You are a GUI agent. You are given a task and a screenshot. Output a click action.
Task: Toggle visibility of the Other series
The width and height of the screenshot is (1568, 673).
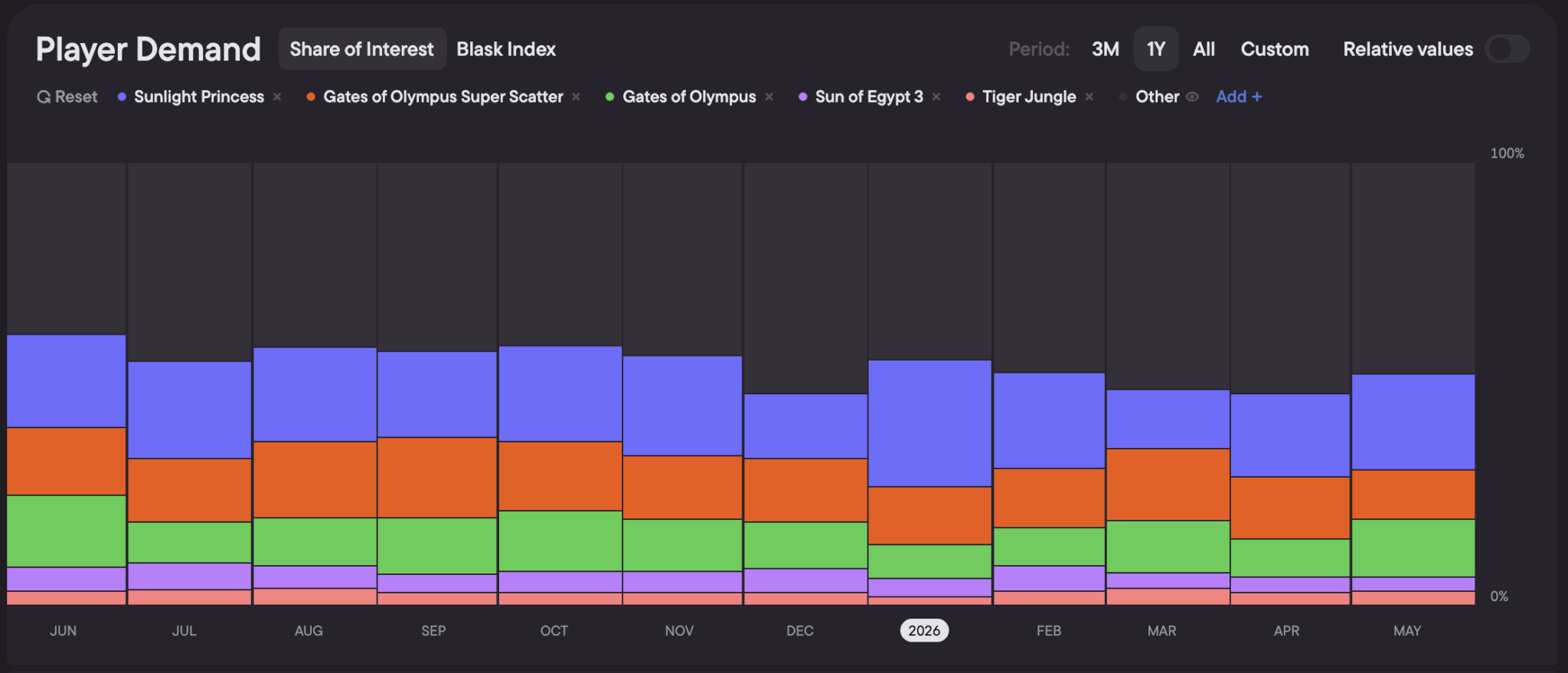pos(1192,96)
